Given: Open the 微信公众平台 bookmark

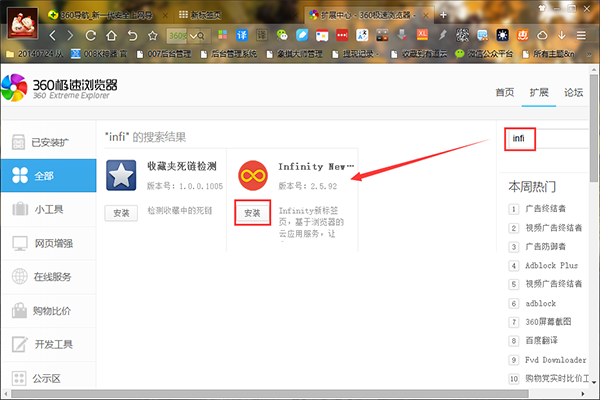Looking at the screenshot, I should [x=484, y=54].
